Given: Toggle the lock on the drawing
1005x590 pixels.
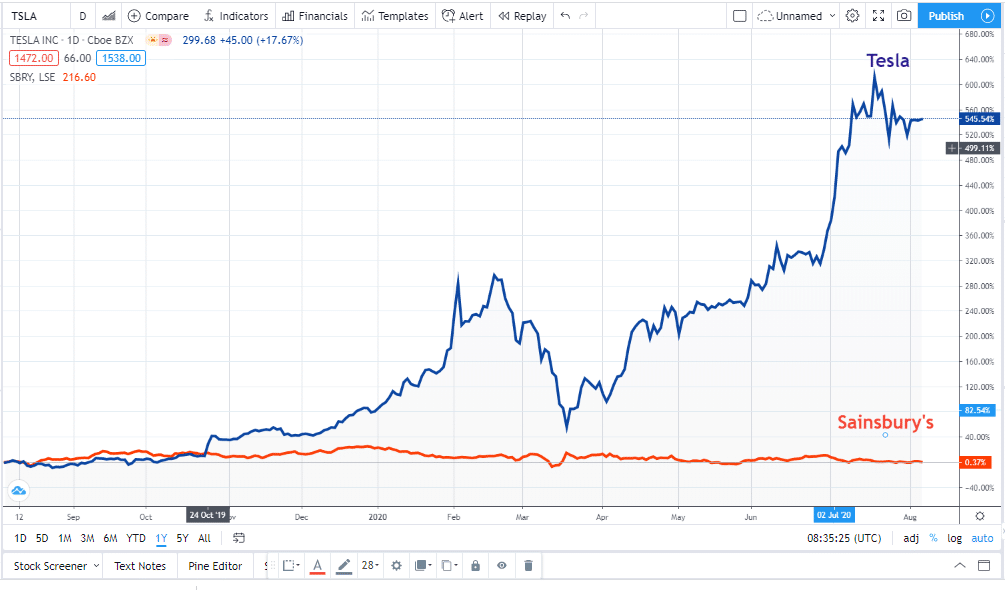Looking at the screenshot, I should pyautogui.click(x=475, y=566).
